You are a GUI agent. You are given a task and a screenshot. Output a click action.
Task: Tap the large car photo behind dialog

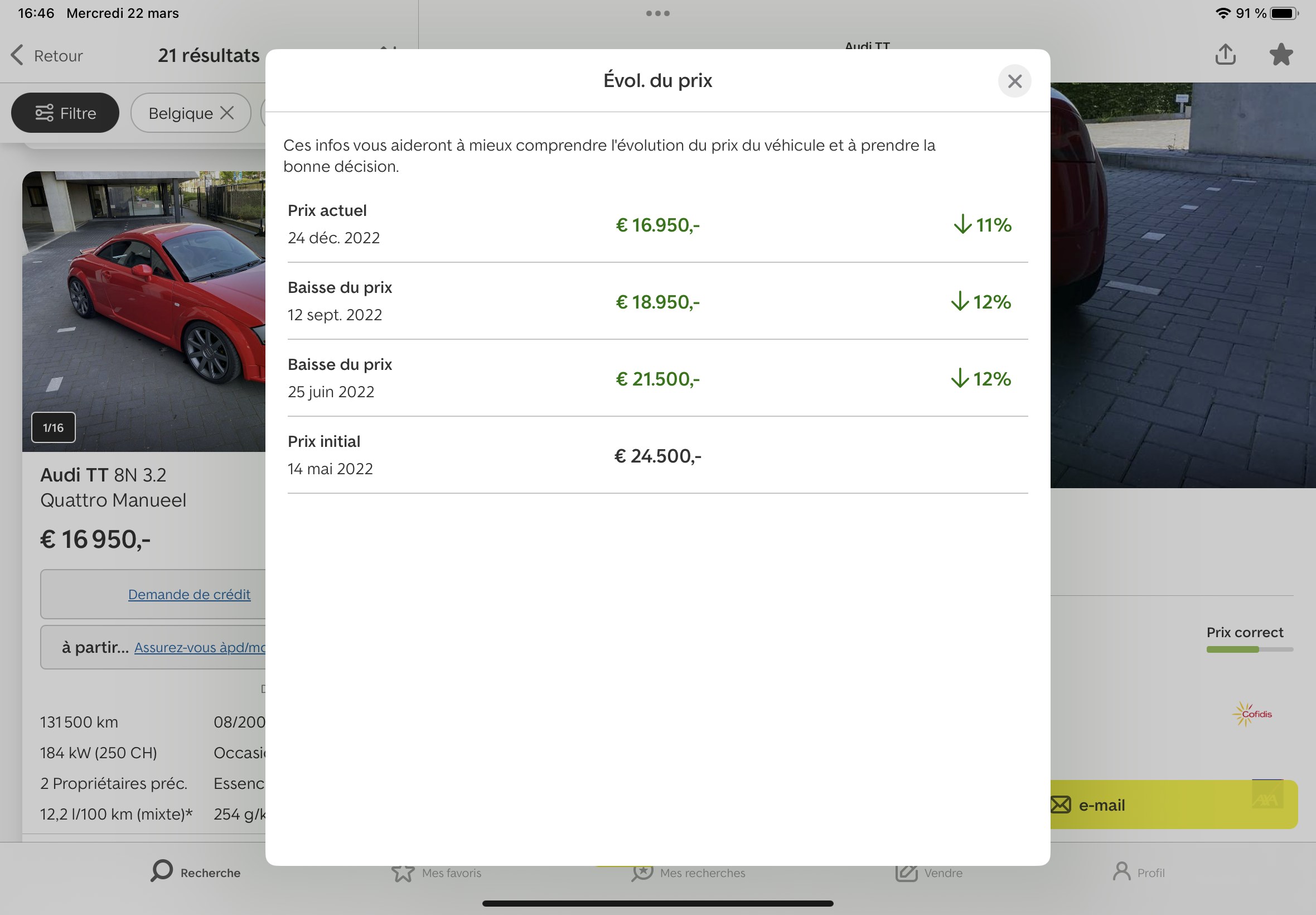point(1183,286)
